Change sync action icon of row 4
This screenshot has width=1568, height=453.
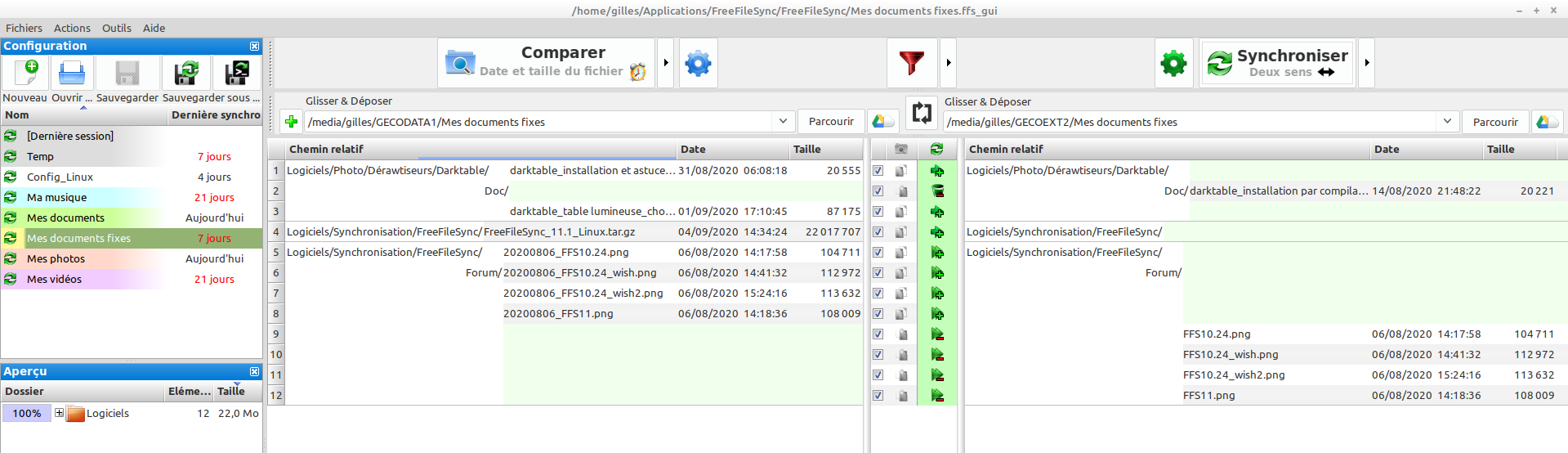tap(937, 232)
